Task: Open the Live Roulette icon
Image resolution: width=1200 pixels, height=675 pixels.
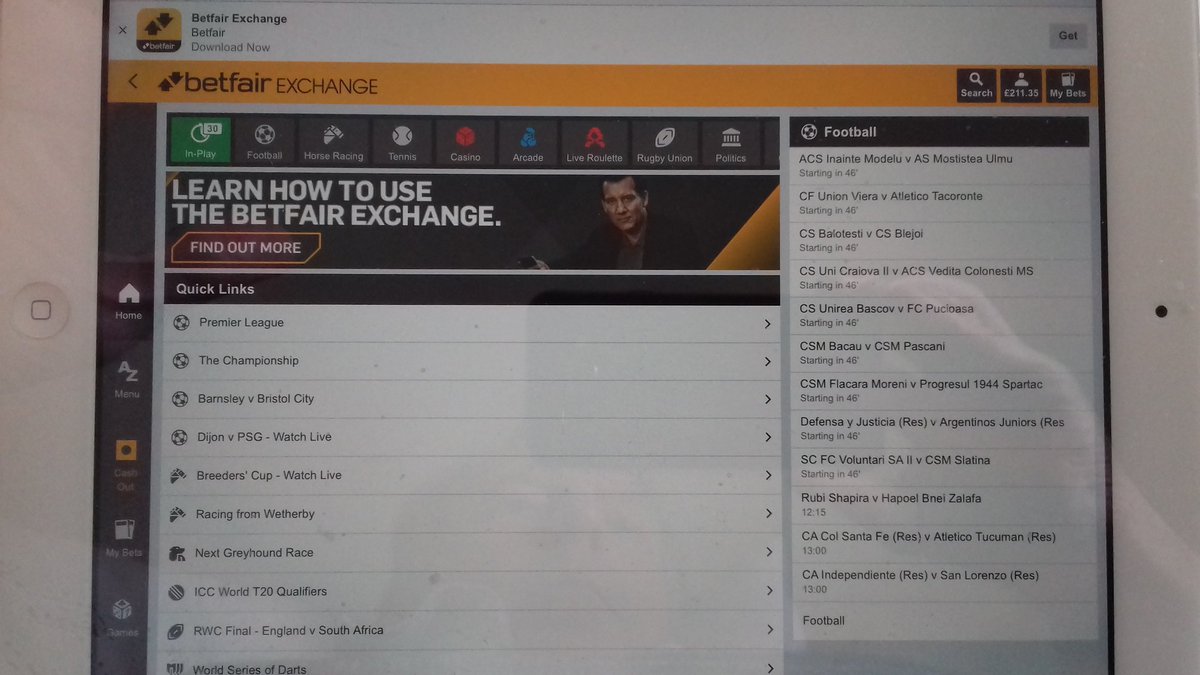Action: (594, 142)
